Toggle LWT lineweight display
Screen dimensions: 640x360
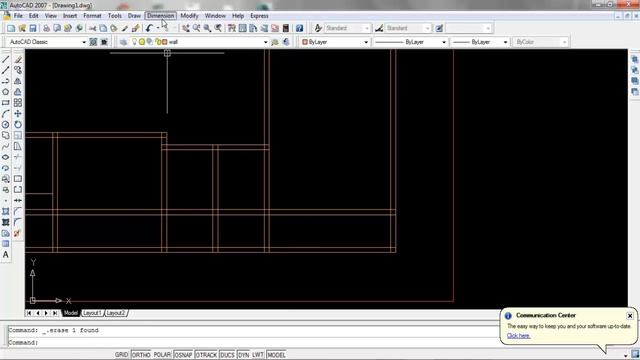pos(258,355)
